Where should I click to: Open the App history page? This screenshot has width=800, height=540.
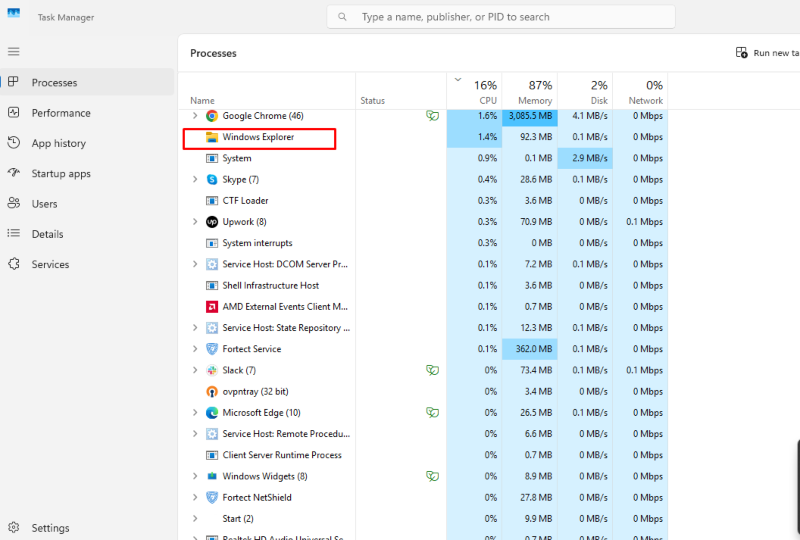[87, 143]
